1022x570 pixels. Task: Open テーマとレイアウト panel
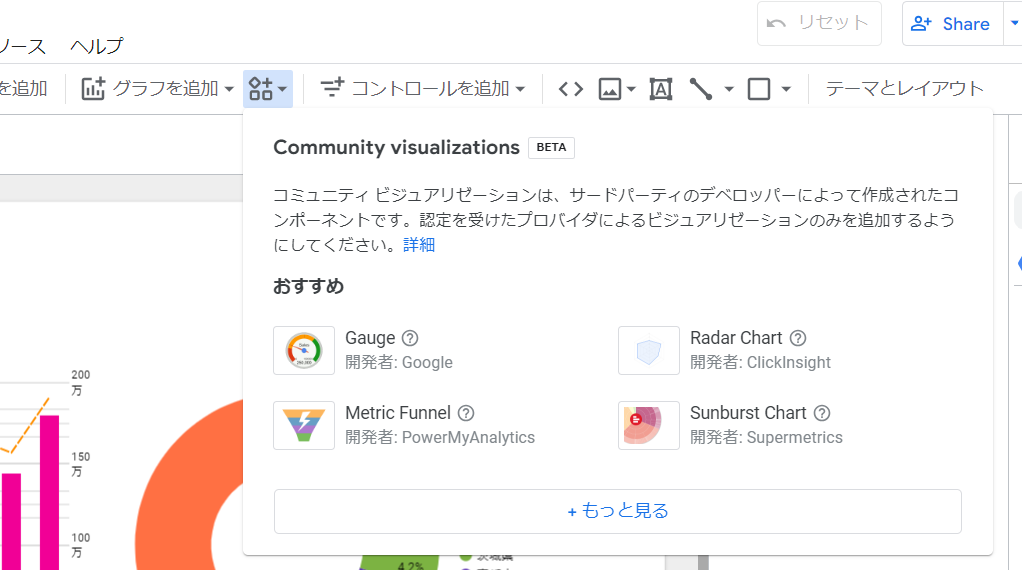905,89
